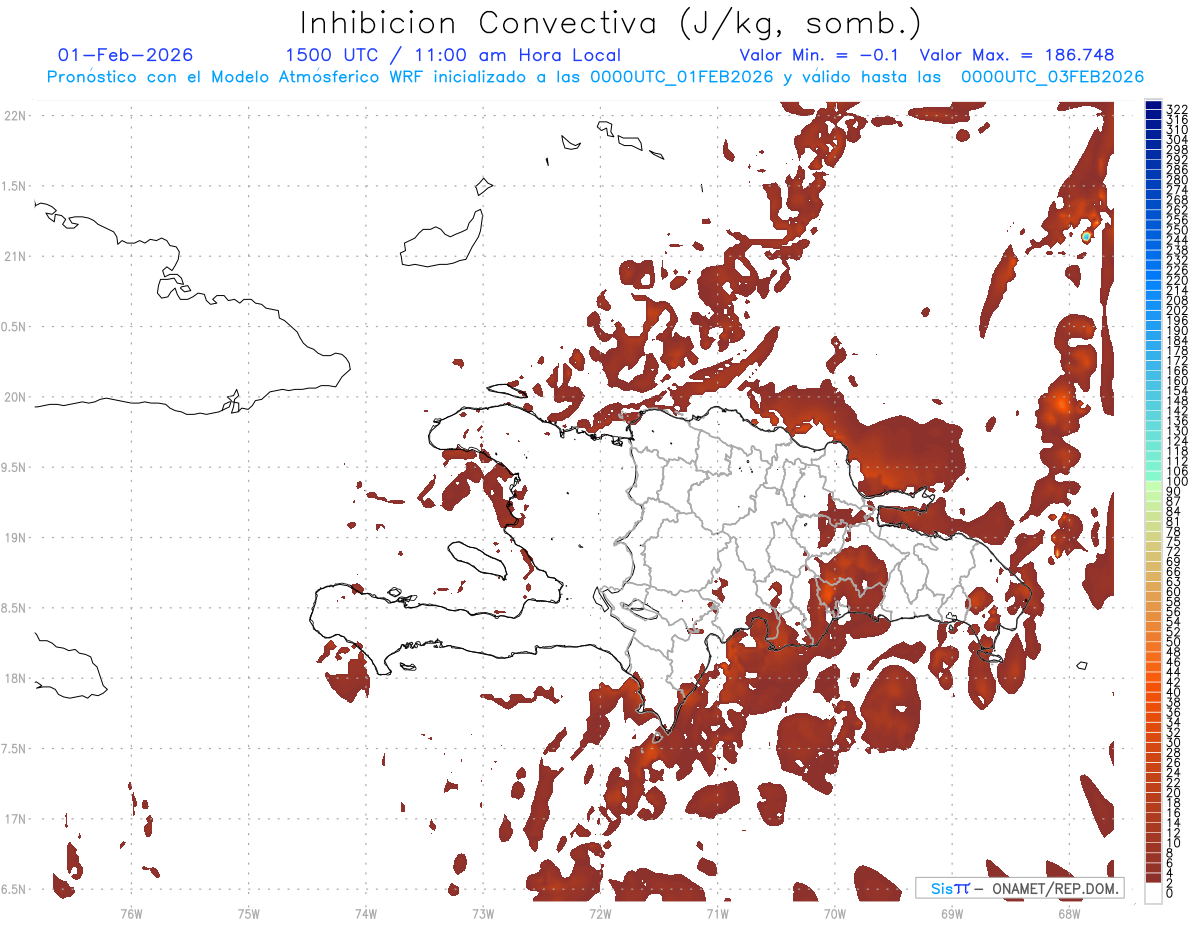Click the '18N' latitude label
The width and height of the screenshot is (1200, 927).
[15, 678]
